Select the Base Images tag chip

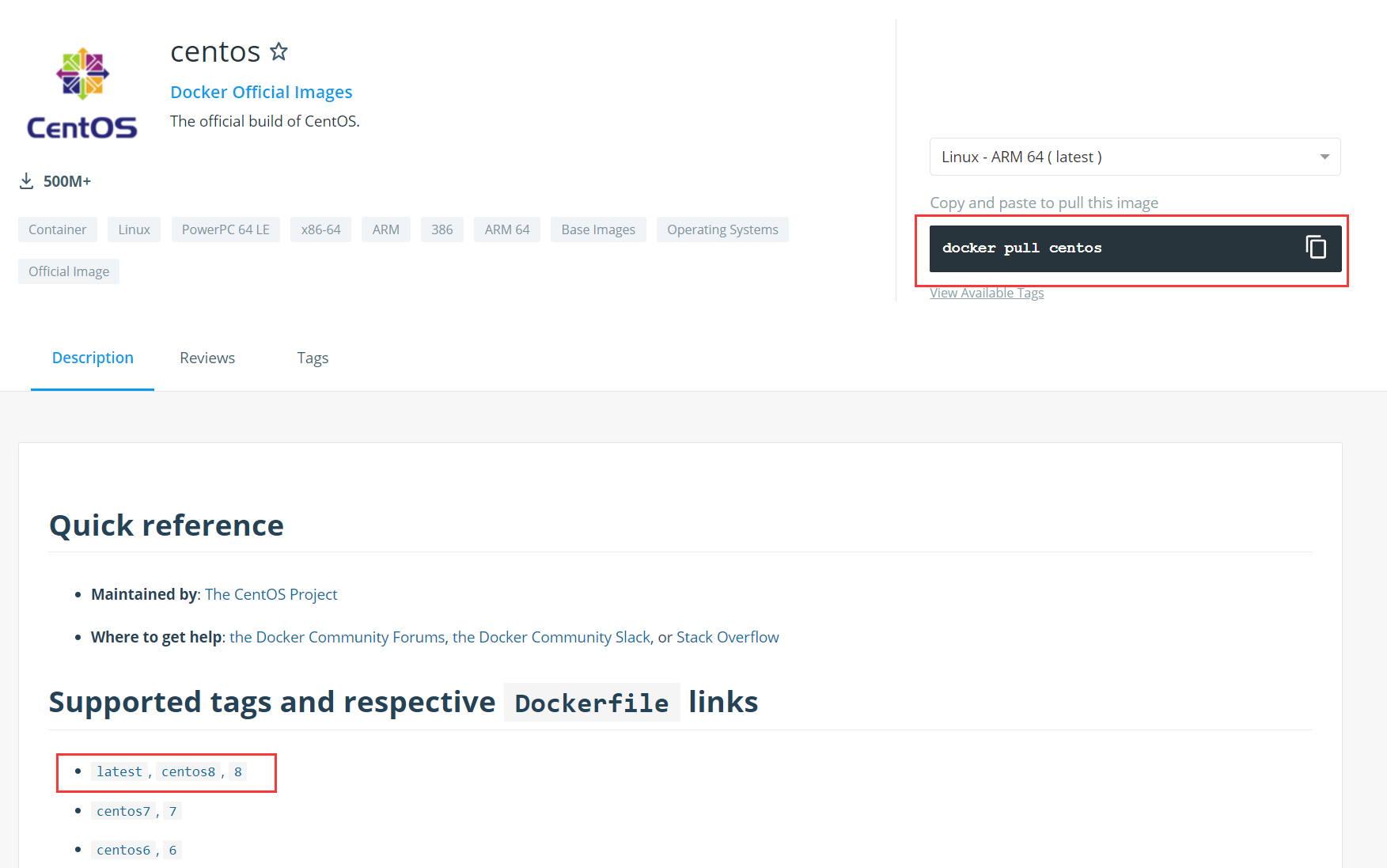(x=598, y=229)
